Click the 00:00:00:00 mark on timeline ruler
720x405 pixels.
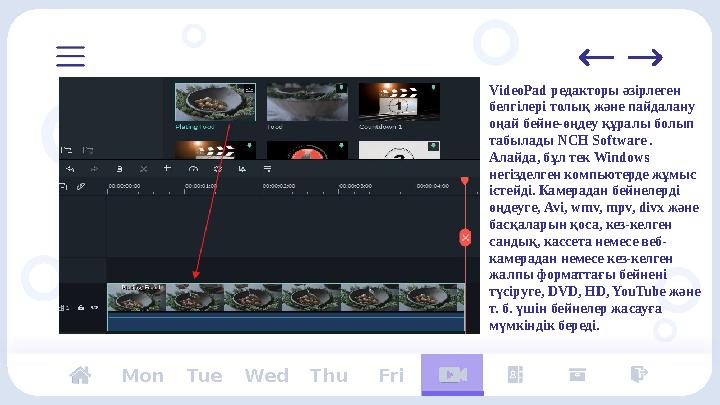coord(124,186)
